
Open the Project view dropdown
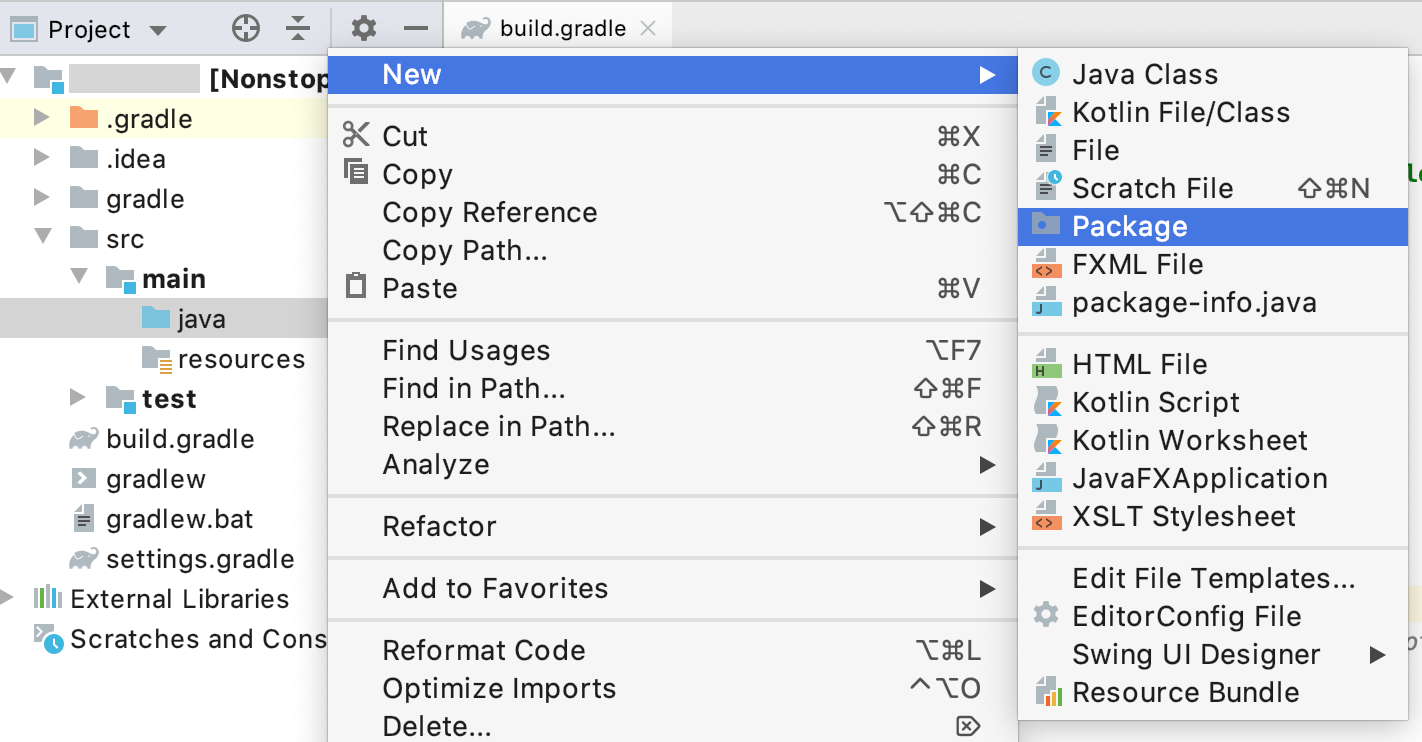pos(158,31)
